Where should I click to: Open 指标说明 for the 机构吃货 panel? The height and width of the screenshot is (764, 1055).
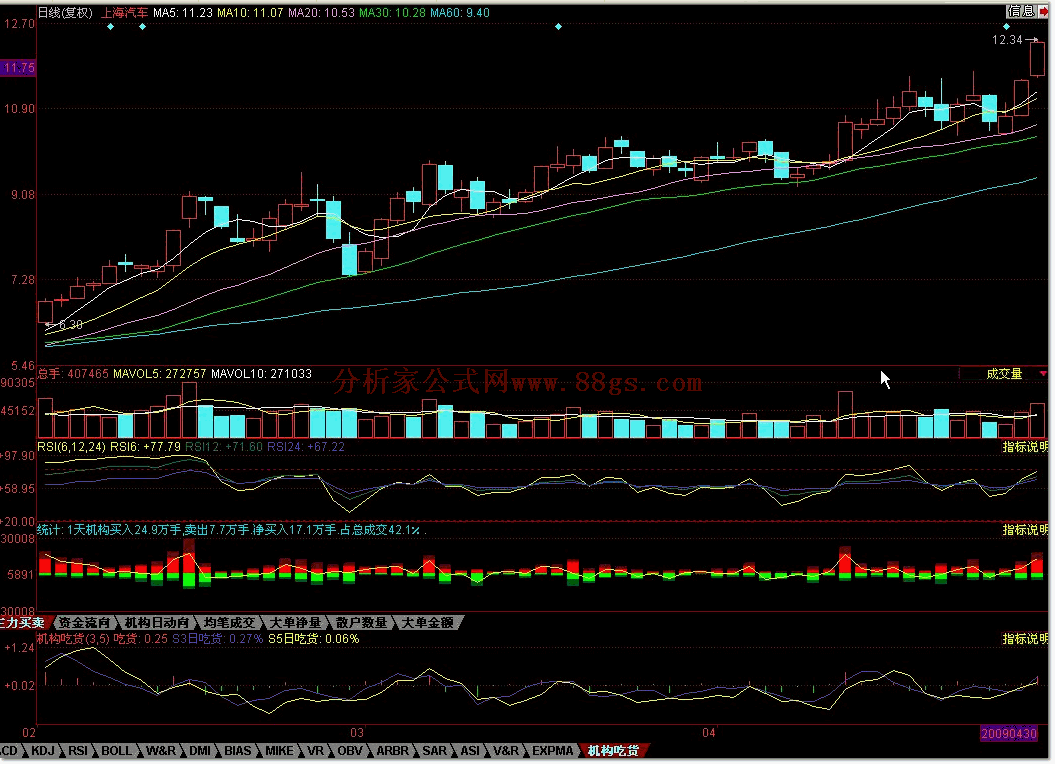click(1025, 639)
